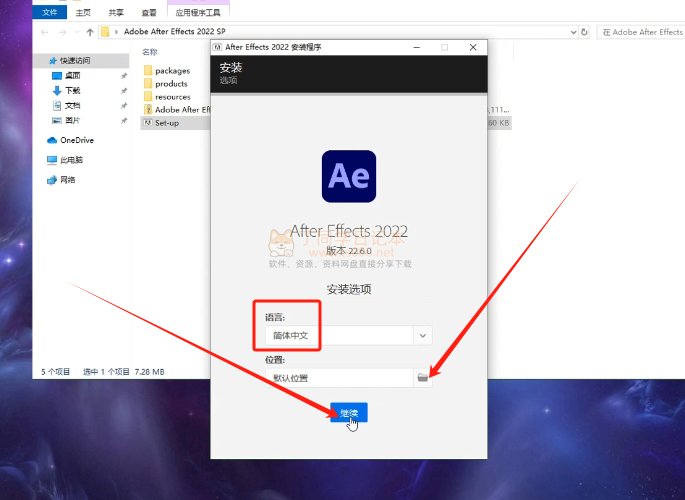This screenshot has width=685, height=500.
Task: Click Adobe After Effects 2022 SP path text
Action: coord(175,31)
